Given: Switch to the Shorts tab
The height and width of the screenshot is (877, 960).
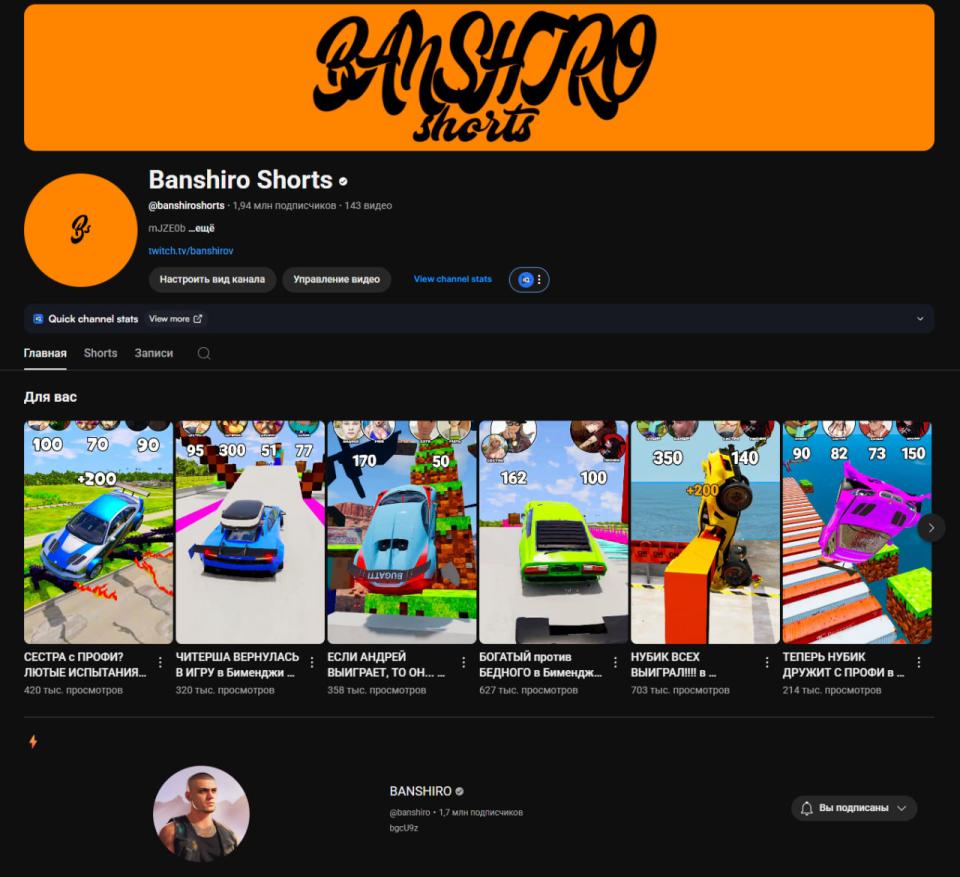Looking at the screenshot, I should pos(100,353).
